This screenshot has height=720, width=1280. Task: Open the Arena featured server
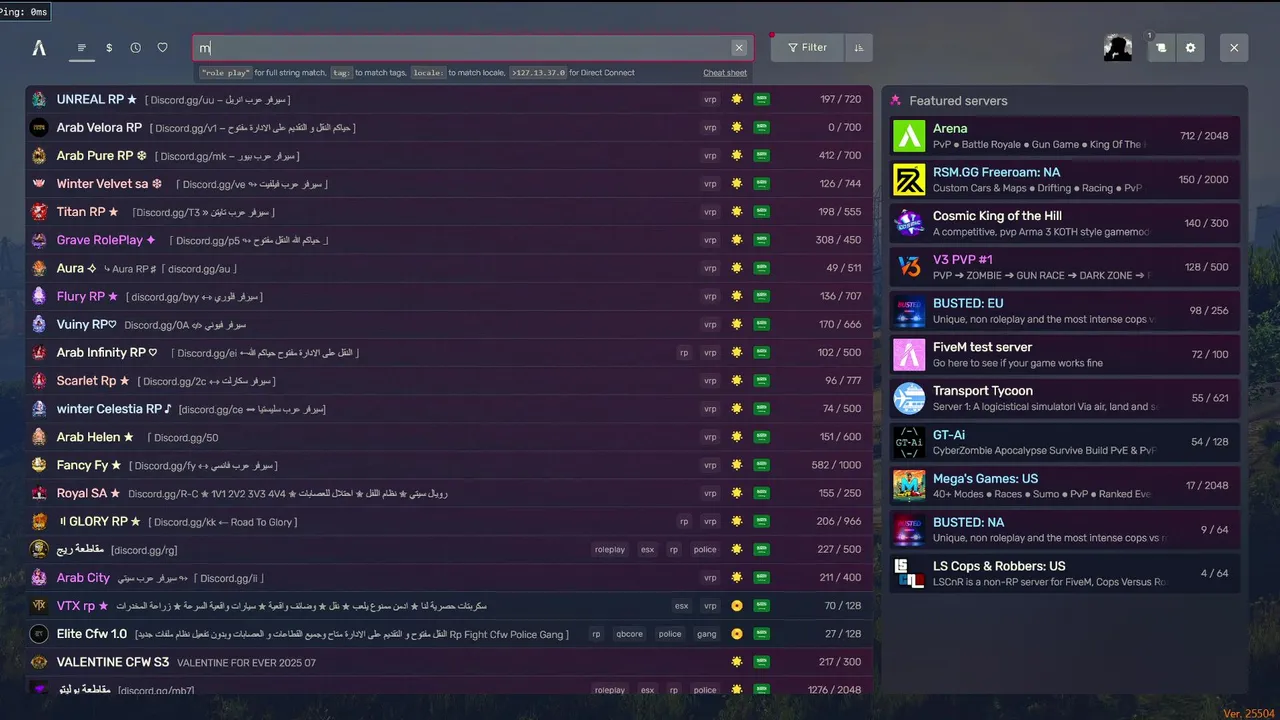point(1065,136)
